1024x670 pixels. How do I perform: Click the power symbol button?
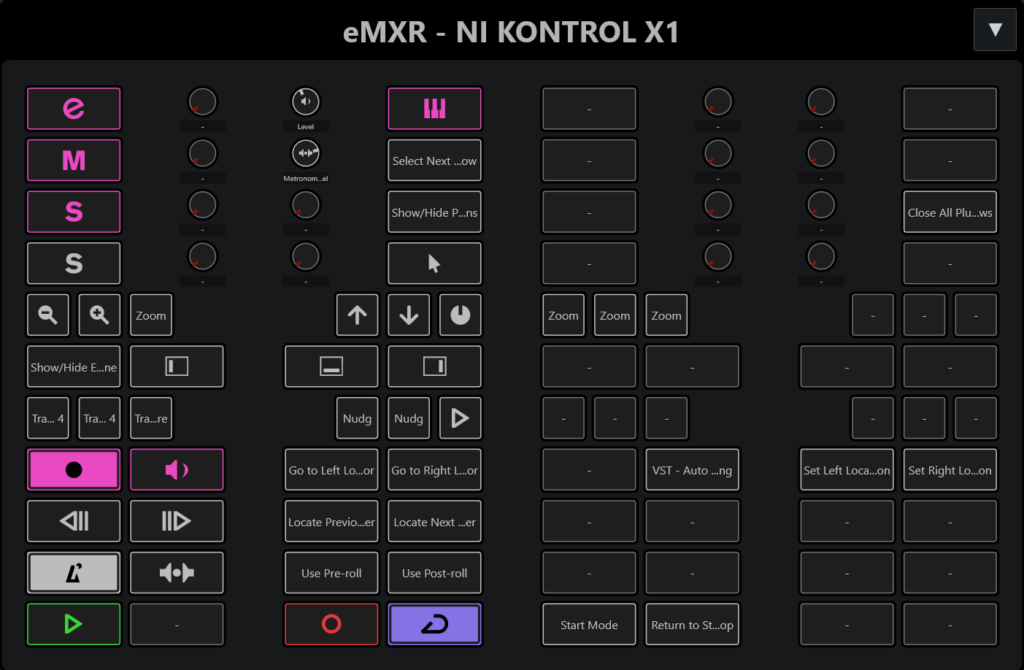(x=460, y=315)
